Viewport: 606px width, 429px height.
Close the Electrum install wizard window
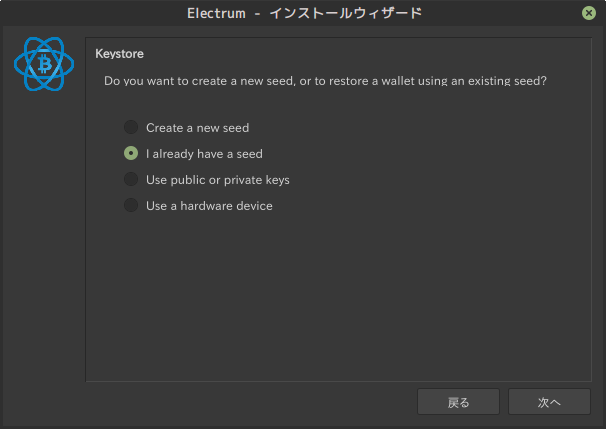click(590, 13)
